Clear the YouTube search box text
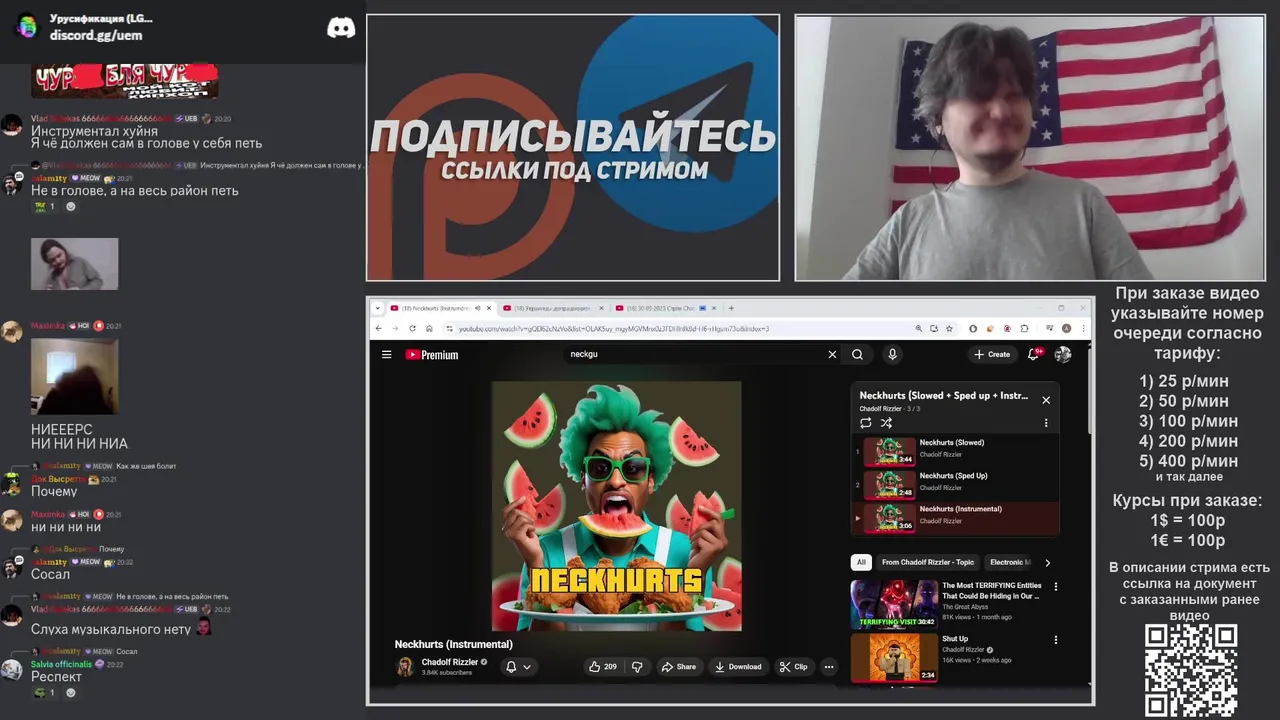This screenshot has width=1280, height=720. click(832, 354)
